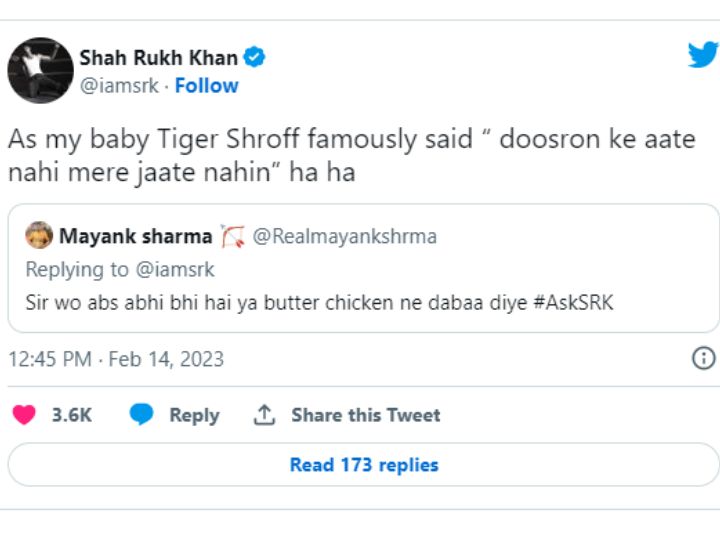Follow the @iamsrk account
The image size is (720, 540).
(x=207, y=86)
